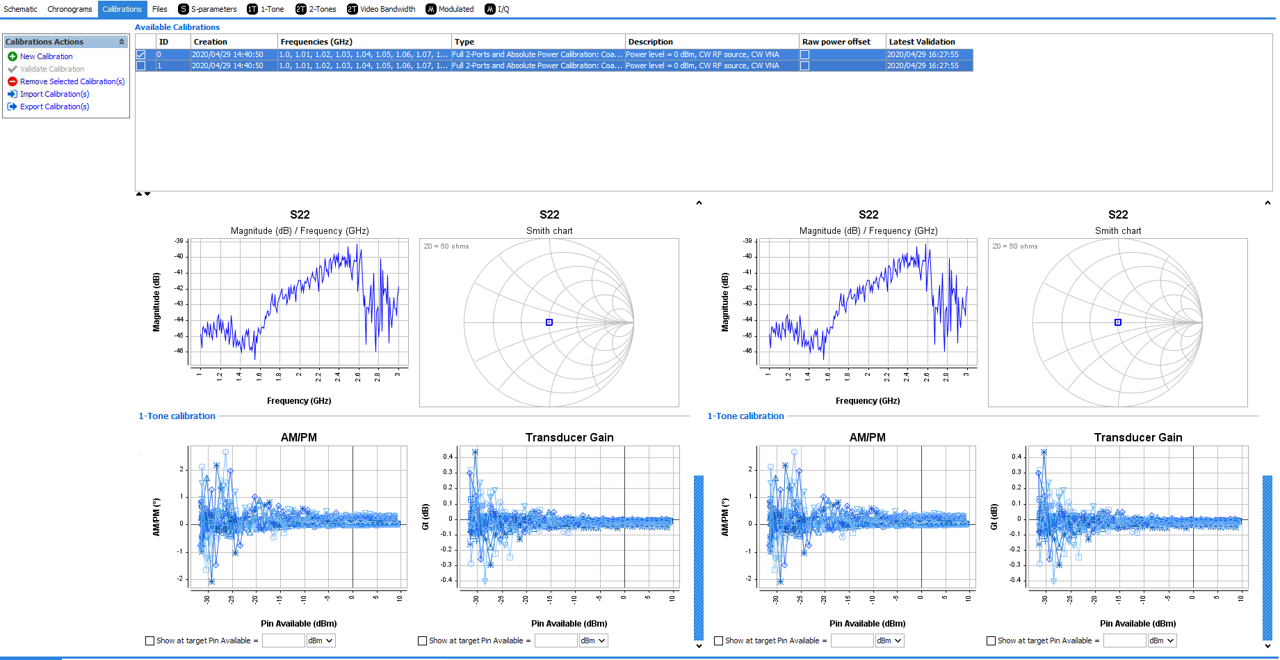
Task: Click the Description cell of calibration ID 0
Action: tap(712, 55)
